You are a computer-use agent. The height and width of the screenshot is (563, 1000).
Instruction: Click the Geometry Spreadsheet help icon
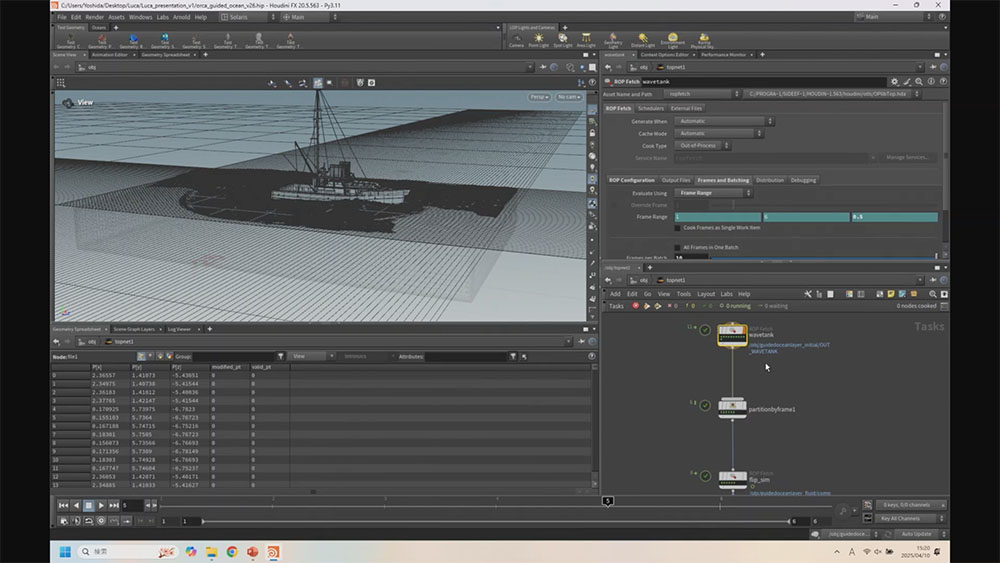(x=592, y=356)
